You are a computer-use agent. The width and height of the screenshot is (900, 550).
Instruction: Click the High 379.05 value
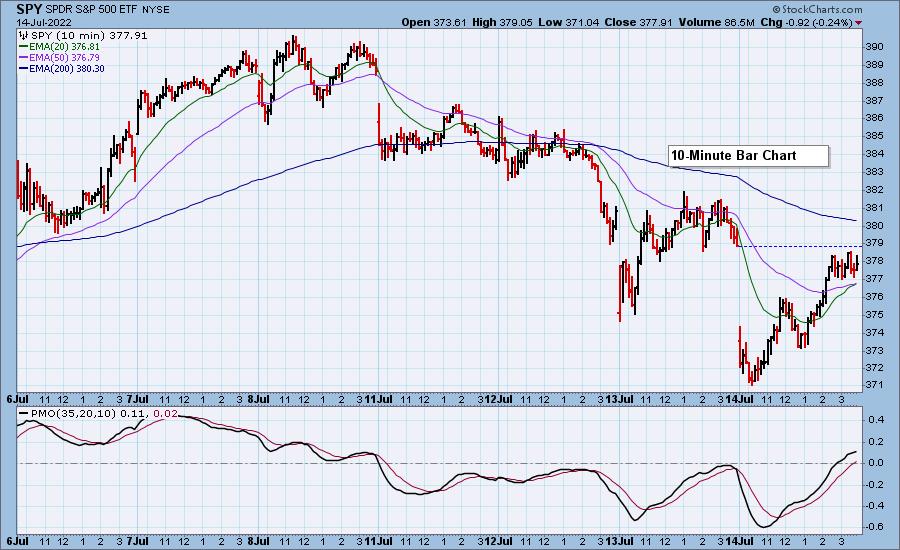click(x=502, y=22)
